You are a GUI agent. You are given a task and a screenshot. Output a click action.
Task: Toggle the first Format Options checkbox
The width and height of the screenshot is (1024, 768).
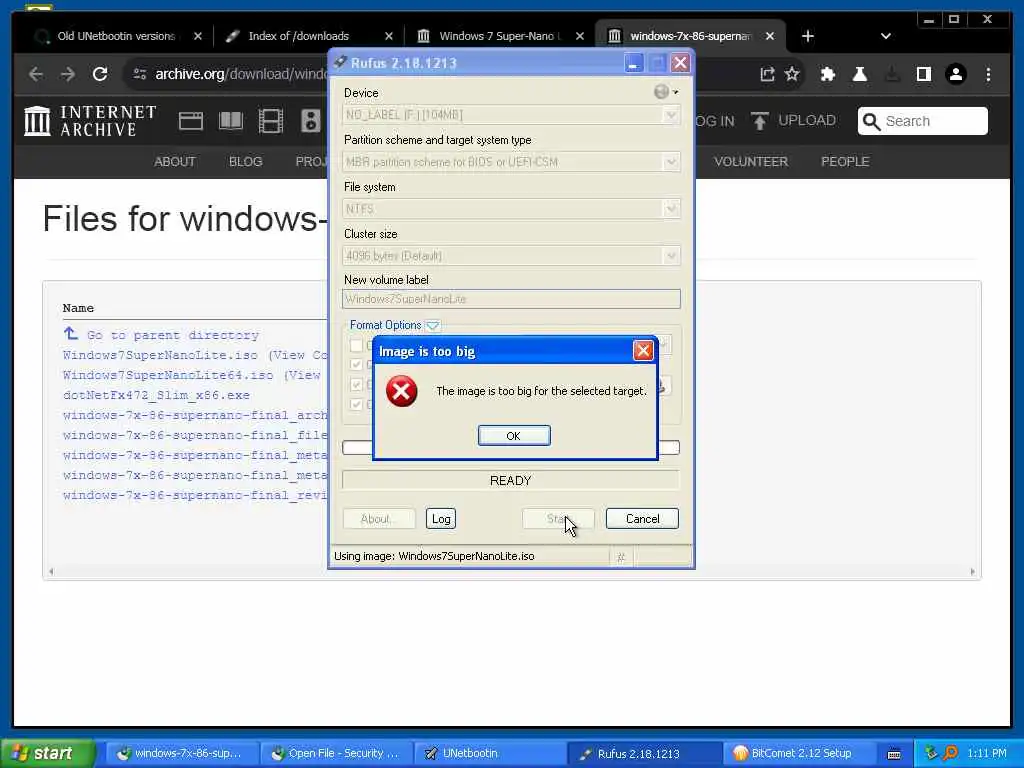tap(357, 345)
